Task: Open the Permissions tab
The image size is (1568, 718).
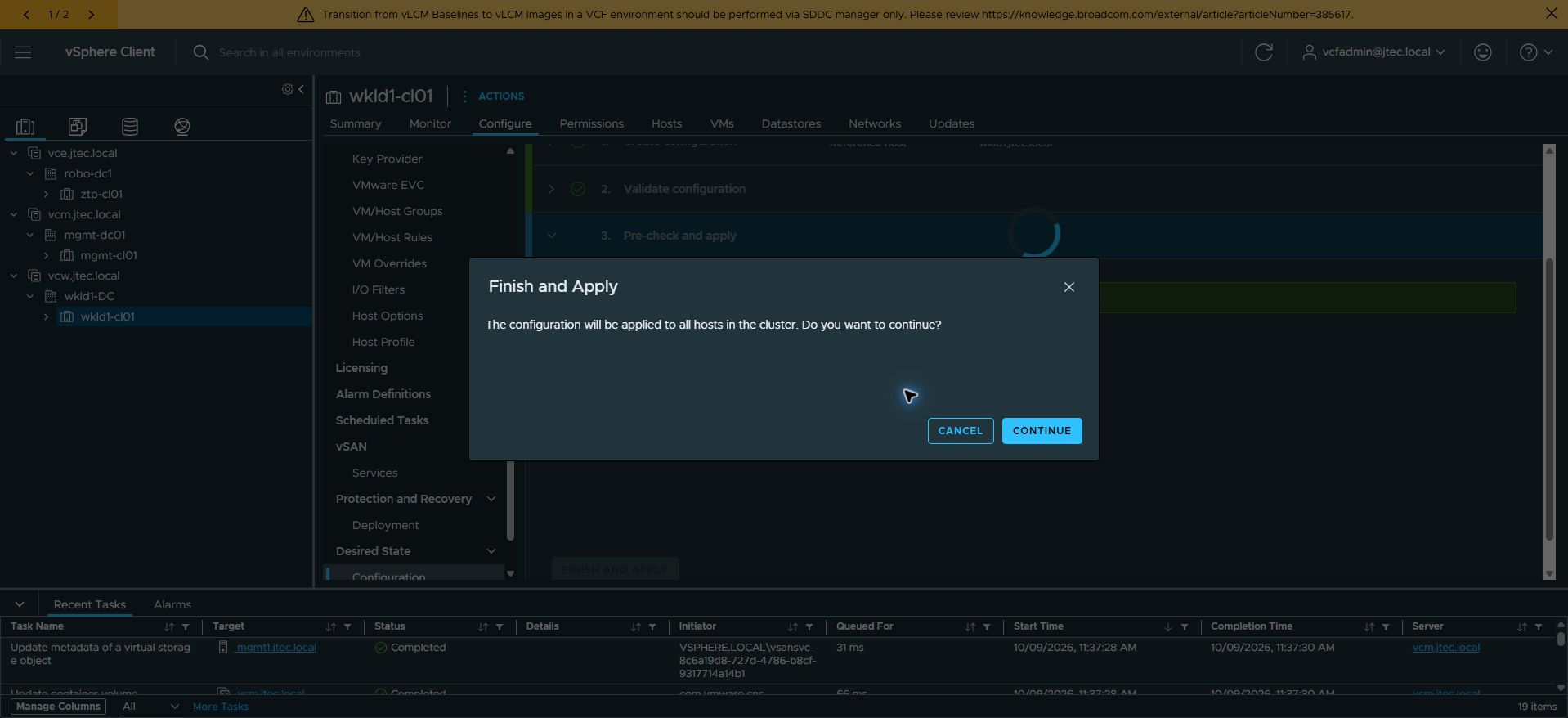Action: (591, 123)
